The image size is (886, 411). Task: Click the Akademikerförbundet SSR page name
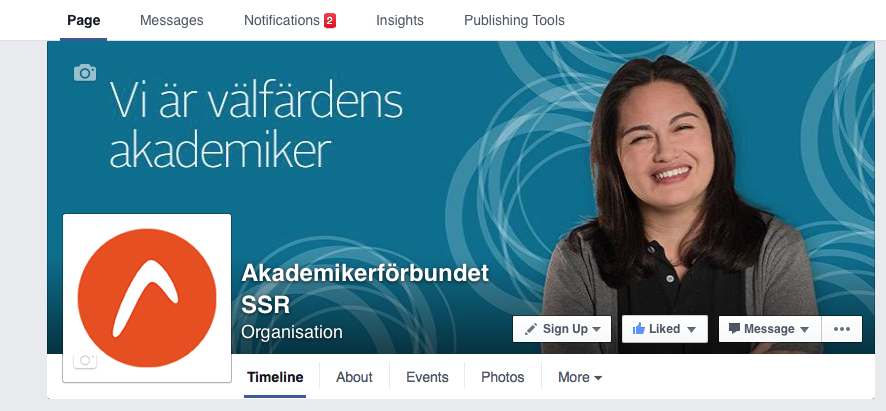pos(364,289)
